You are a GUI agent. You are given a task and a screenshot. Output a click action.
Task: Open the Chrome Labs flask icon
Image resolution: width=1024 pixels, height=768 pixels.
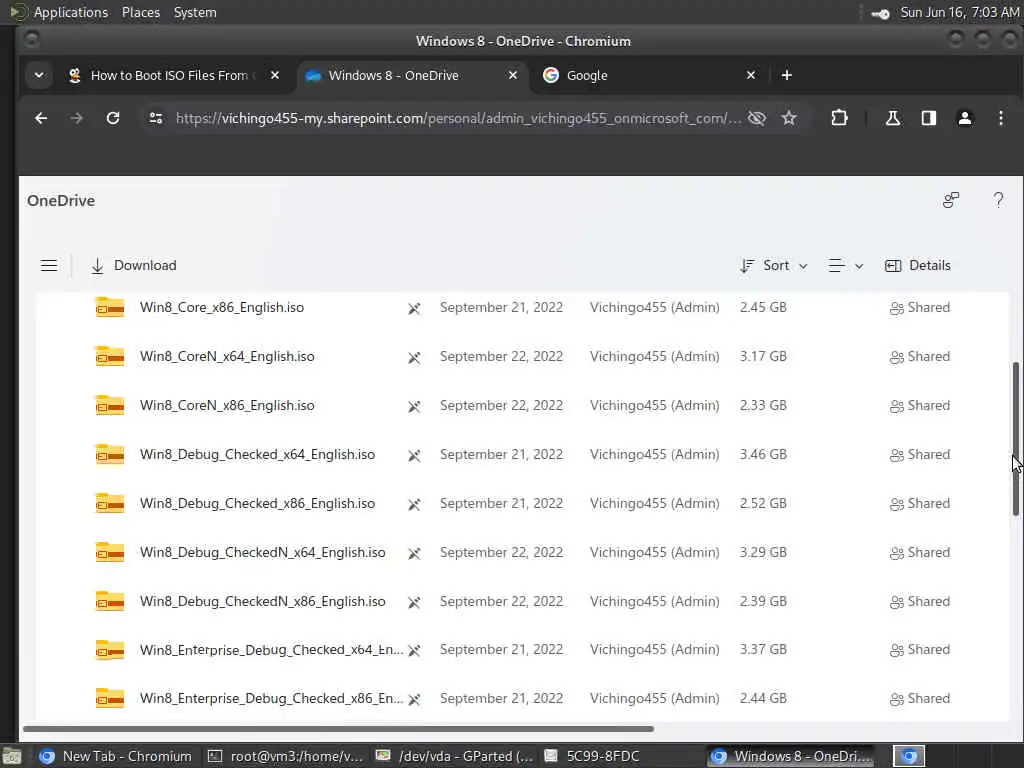pyautogui.click(x=893, y=118)
